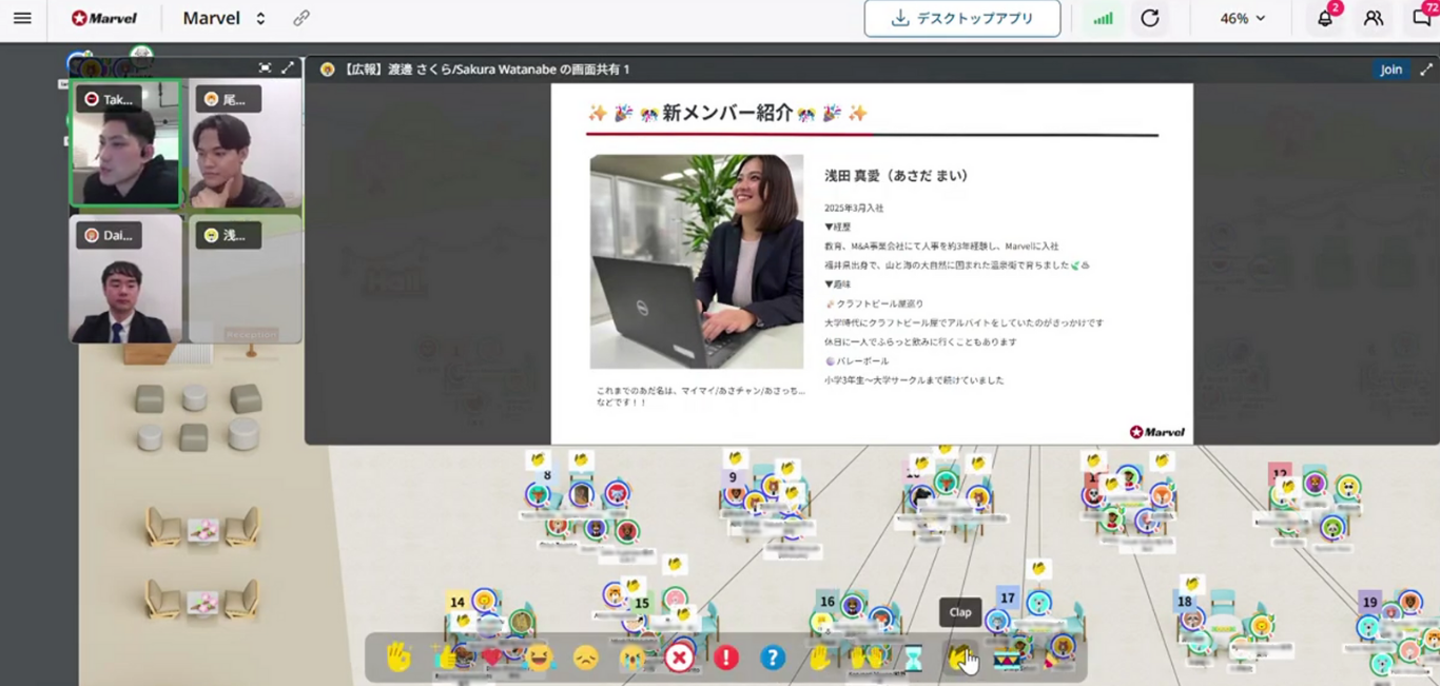Send the red heart reaction
1440x686 pixels.
pyautogui.click(x=491, y=657)
